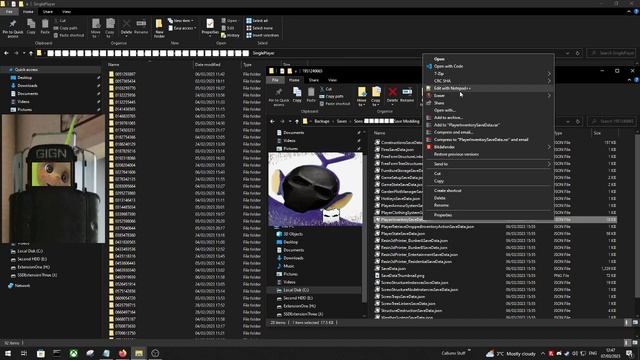
Task: Create a New folder in SinglePlayer window
Action: [x=159, y=28]
